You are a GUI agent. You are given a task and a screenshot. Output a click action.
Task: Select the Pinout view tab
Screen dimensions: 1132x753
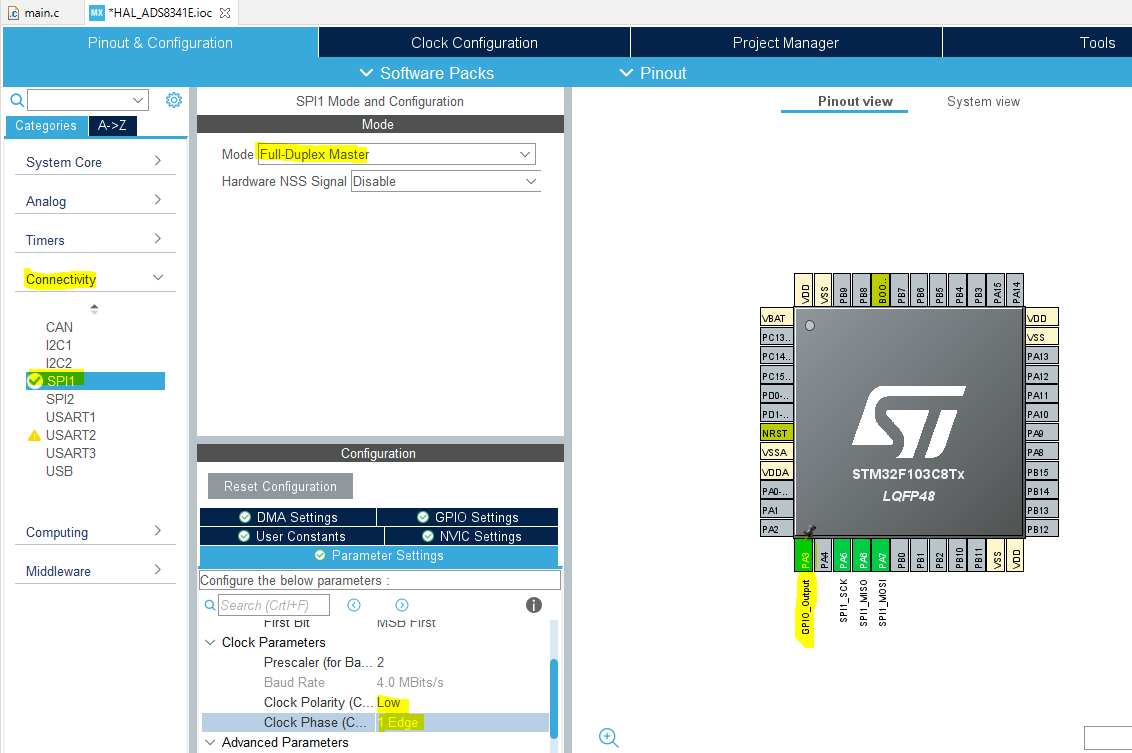coord(855,102)
